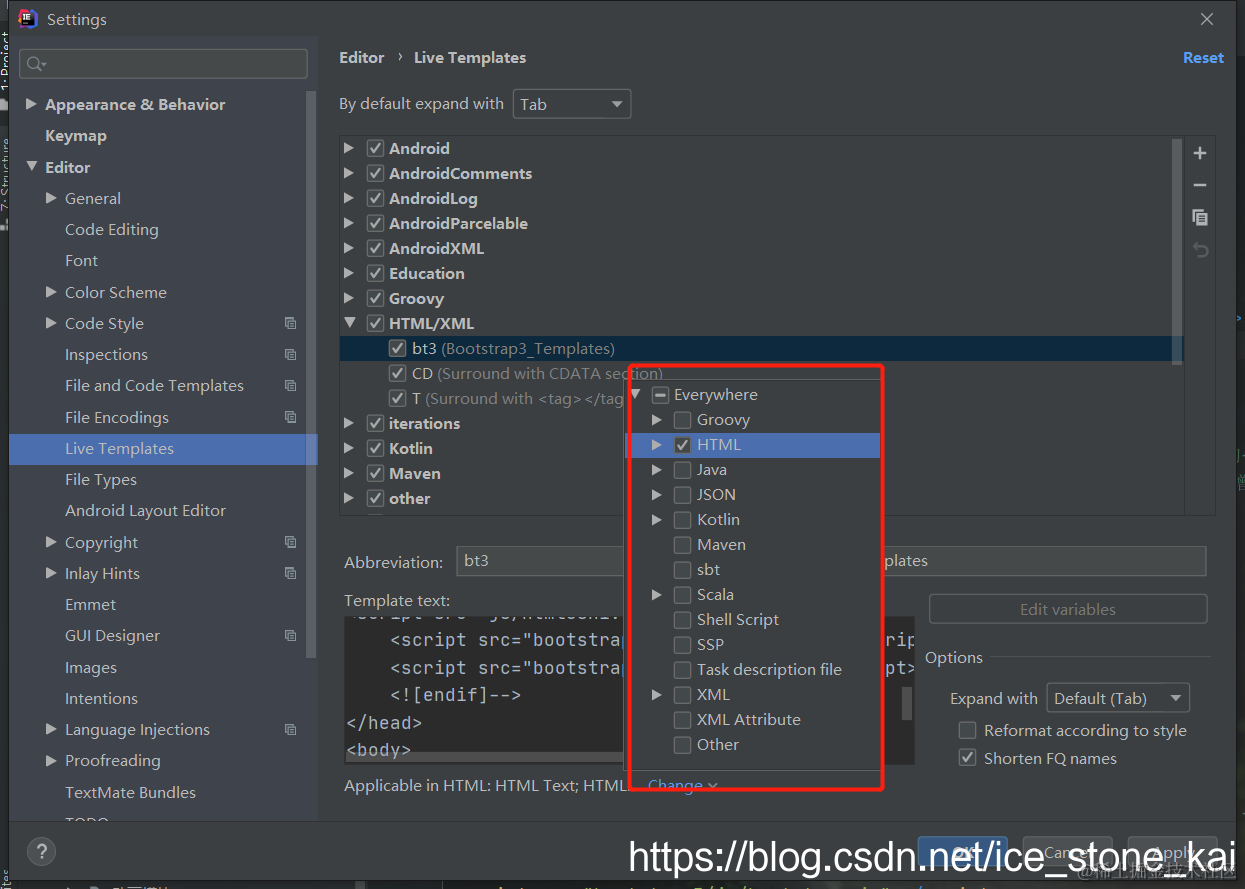Open the Emmet settings page
This screenshot has width=1245, height=889.
pos(91,605)
